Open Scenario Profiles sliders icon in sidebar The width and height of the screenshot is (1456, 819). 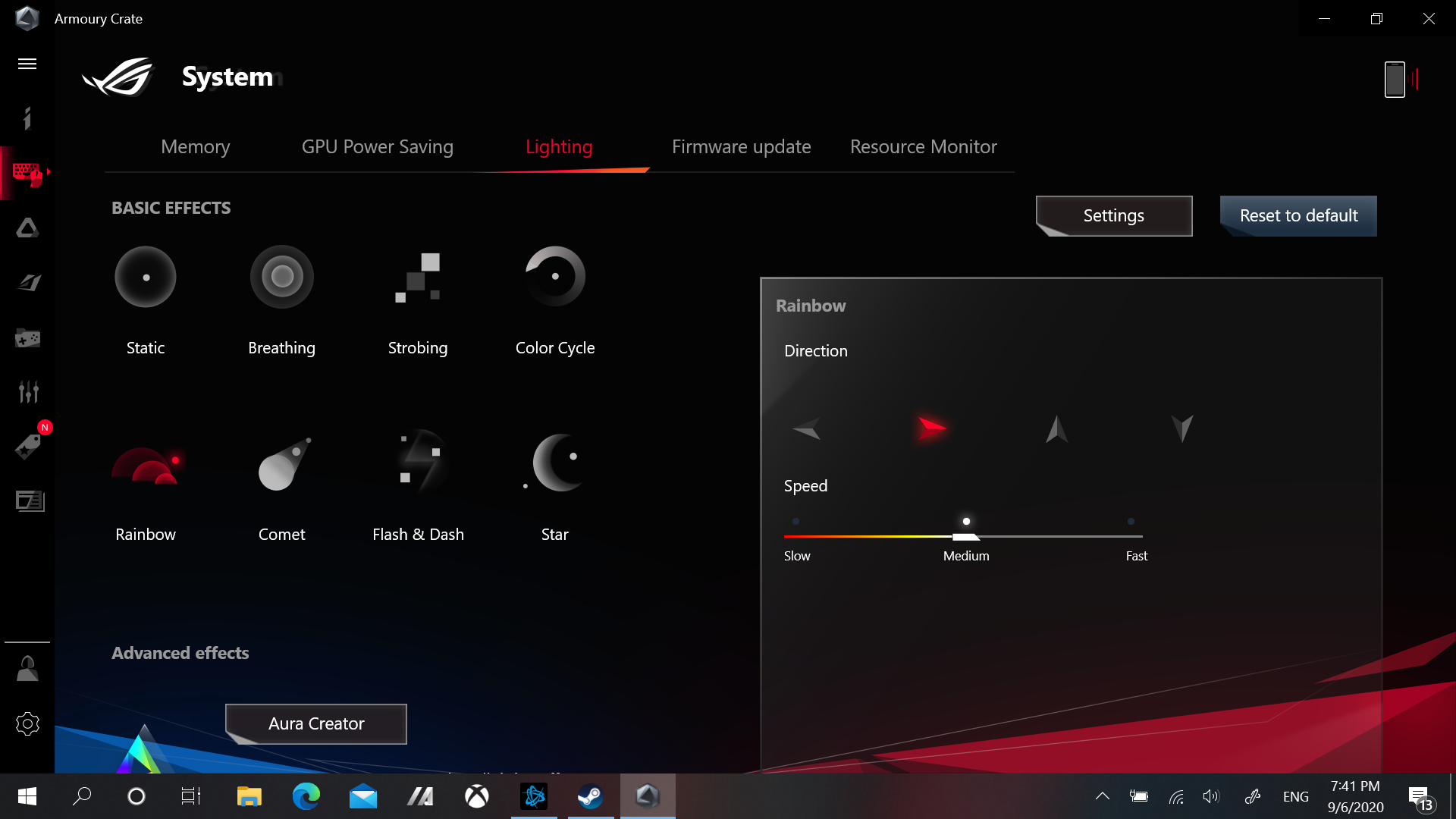click(28, 392)
